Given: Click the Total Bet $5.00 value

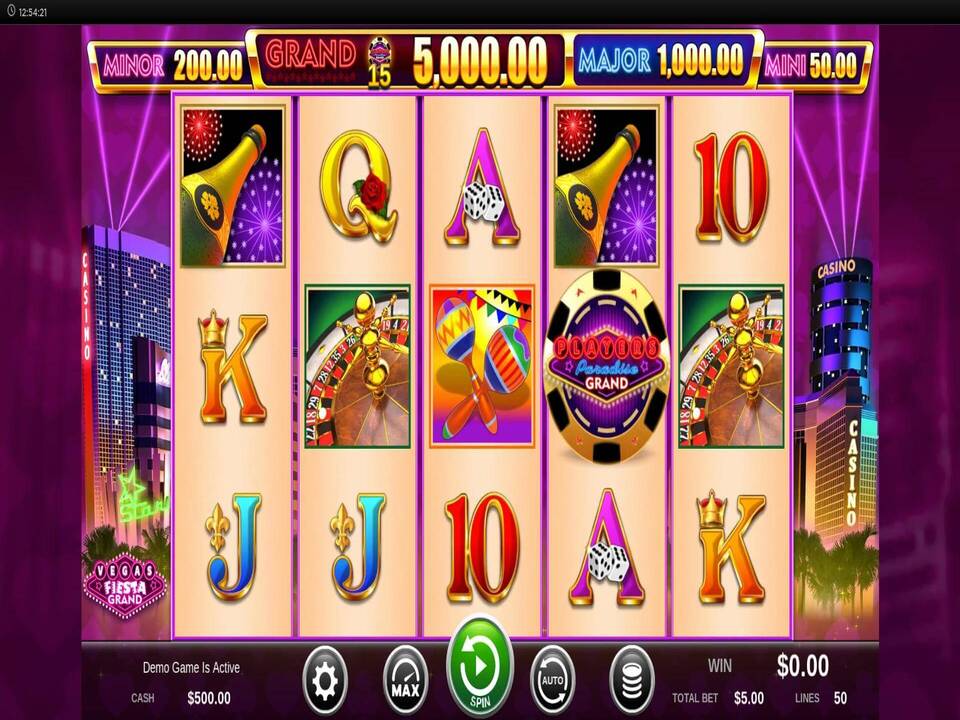Looking at the screenshot, I should (749, 698).
